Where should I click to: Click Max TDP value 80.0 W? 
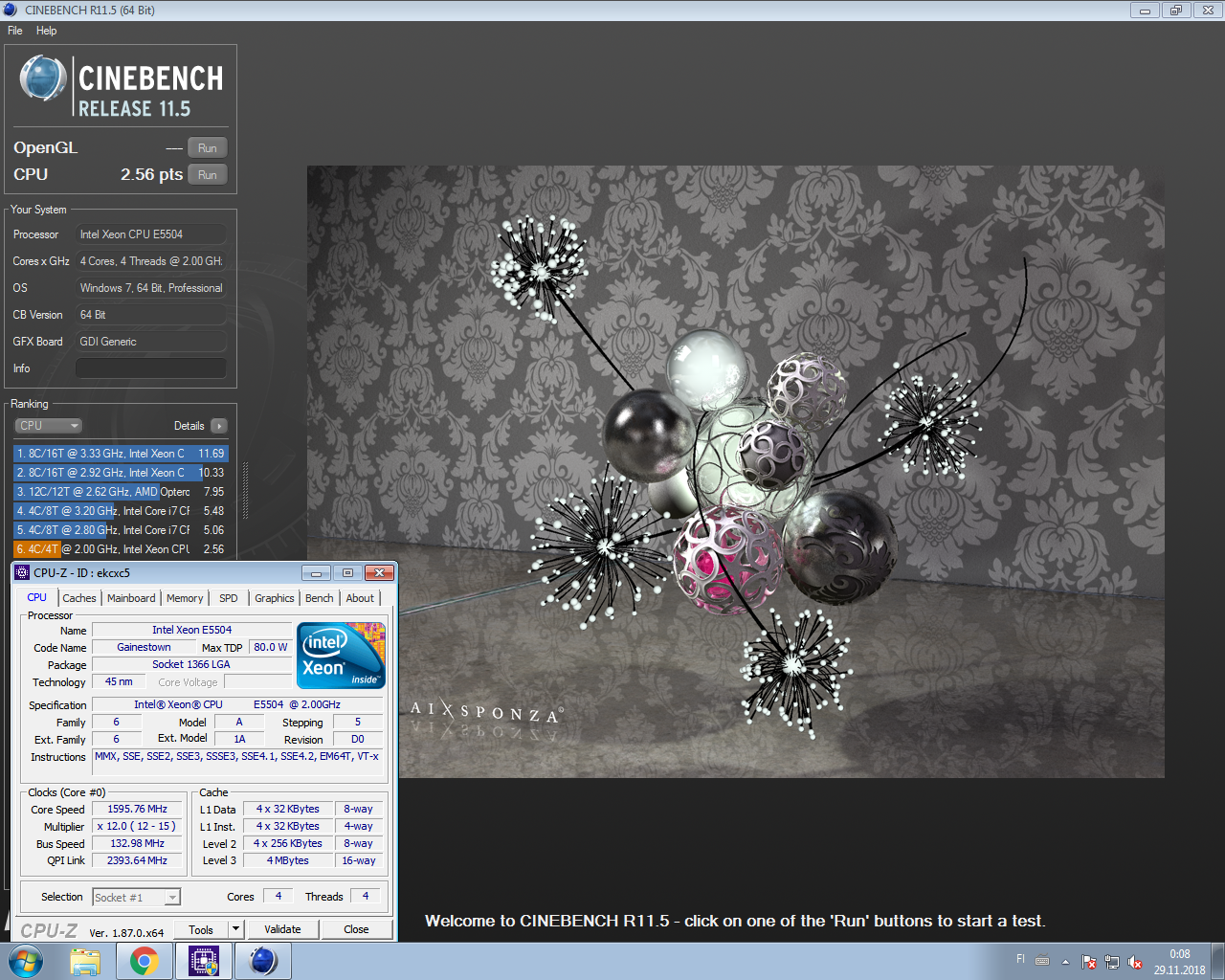coord(271,647)
